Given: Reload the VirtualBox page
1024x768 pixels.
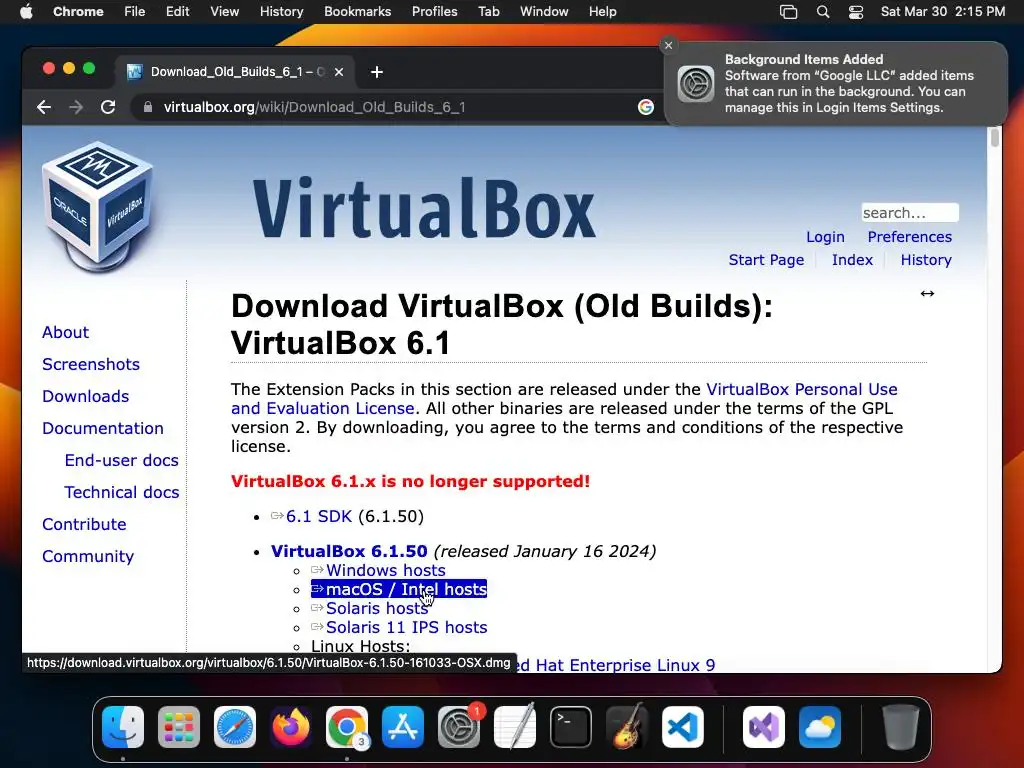Looking at the screenshot, I should point(108,107).
